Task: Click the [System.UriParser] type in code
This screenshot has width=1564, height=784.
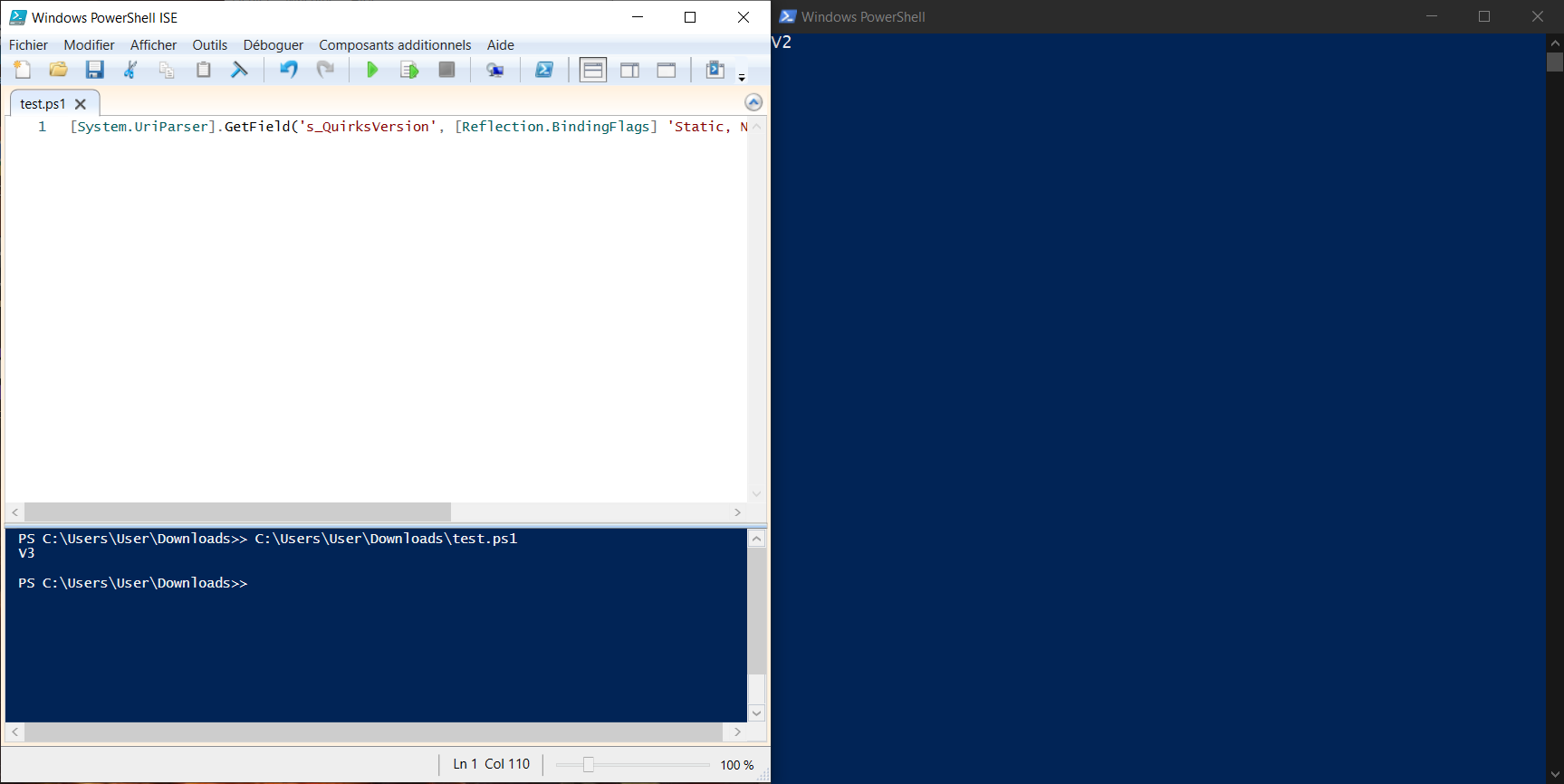Action: [x=143, y=127]
